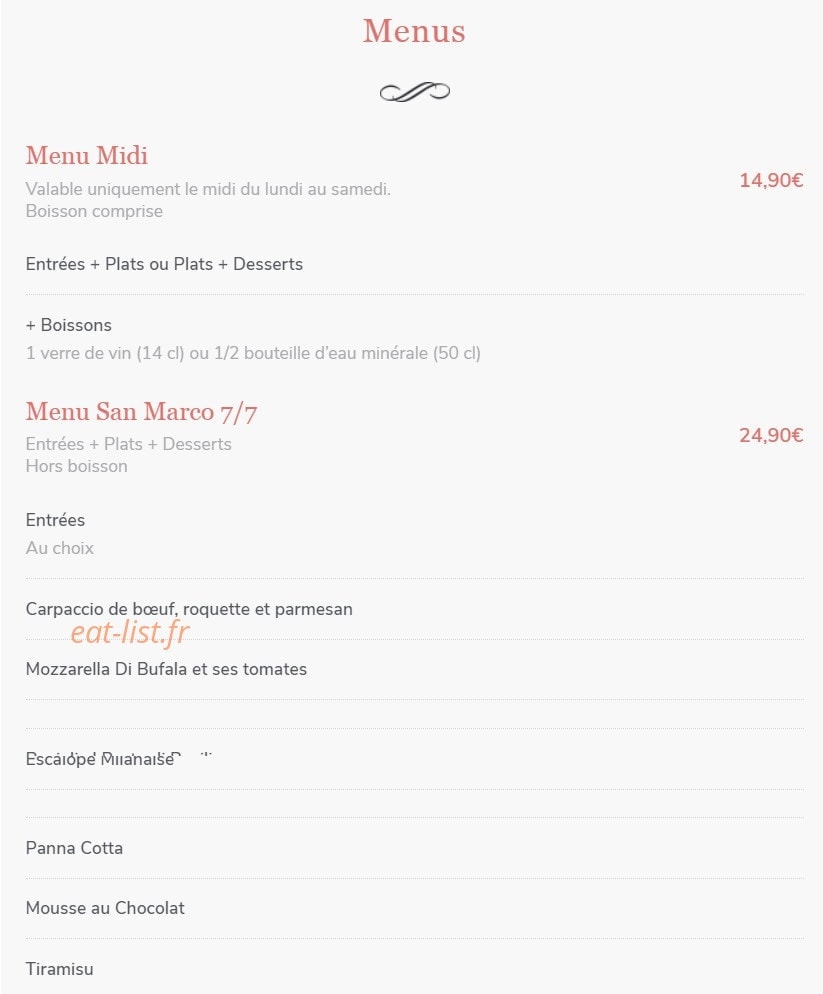Image resolution: width=823 pixels, height=994 pixels.
Task: Click the 14,90€ price
Action: coord(771,181)
